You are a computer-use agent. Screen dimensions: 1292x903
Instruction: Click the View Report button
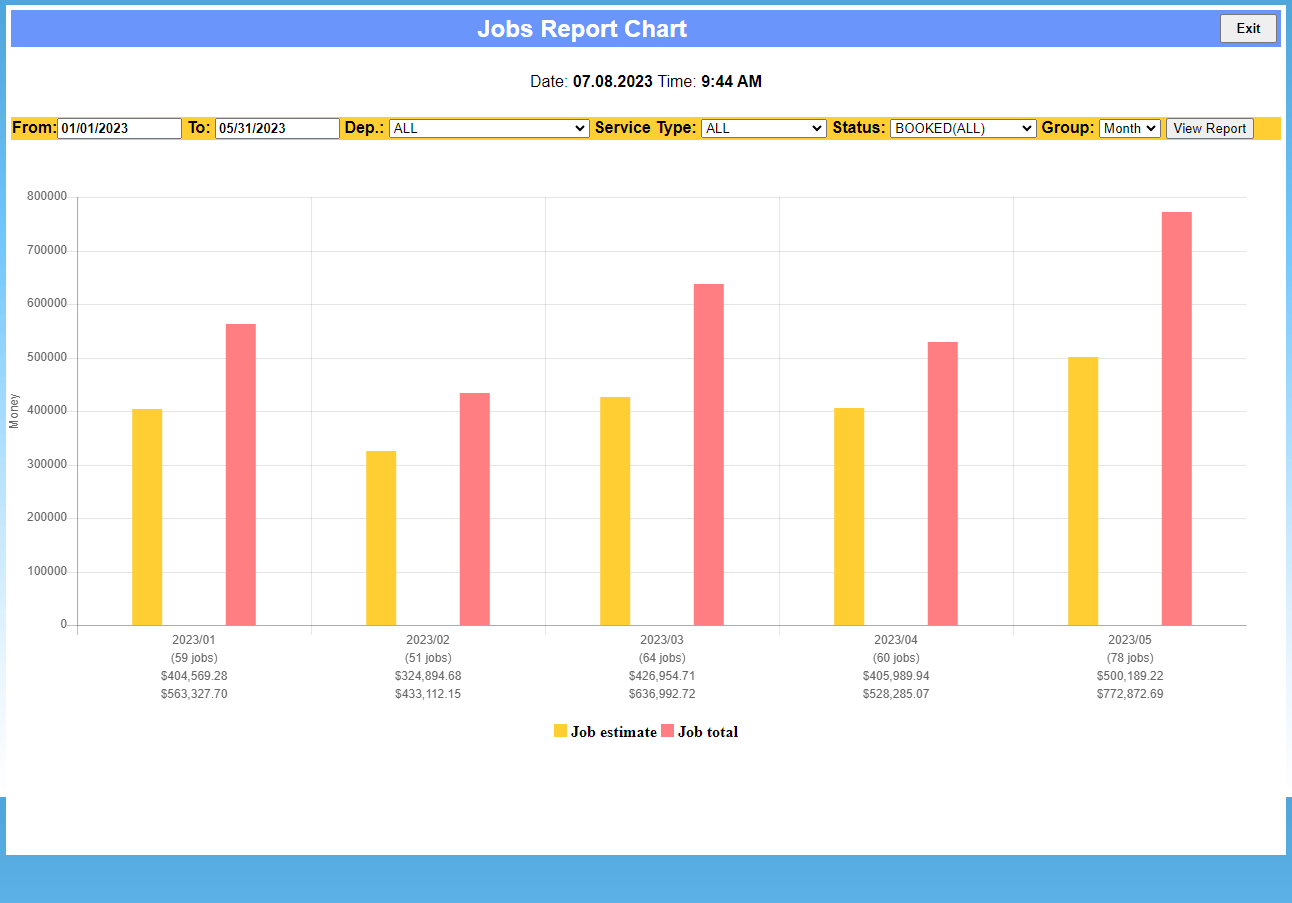[x=1209, y=128]
